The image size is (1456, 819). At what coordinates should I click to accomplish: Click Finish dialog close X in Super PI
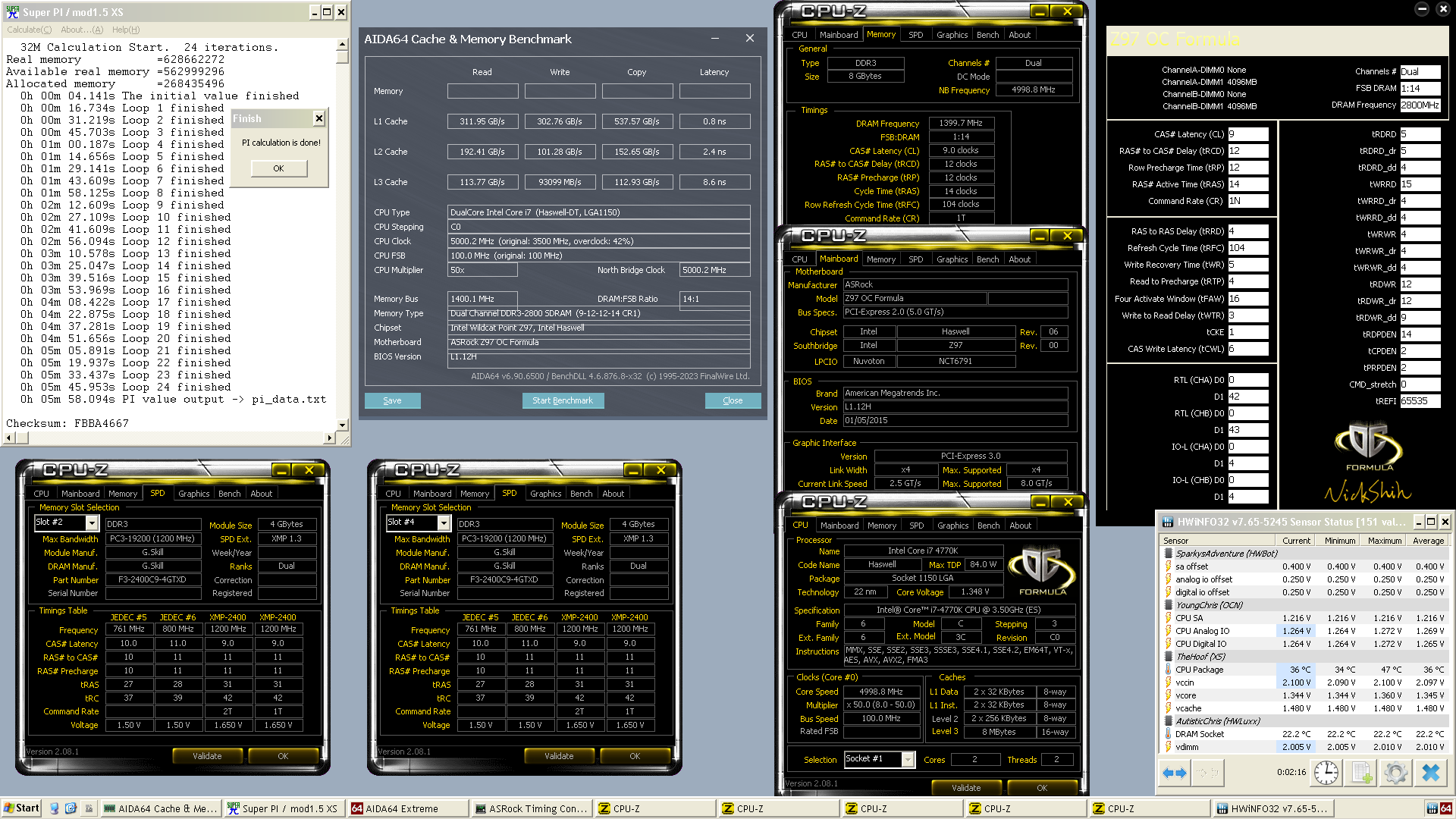(x=319, y=118)
